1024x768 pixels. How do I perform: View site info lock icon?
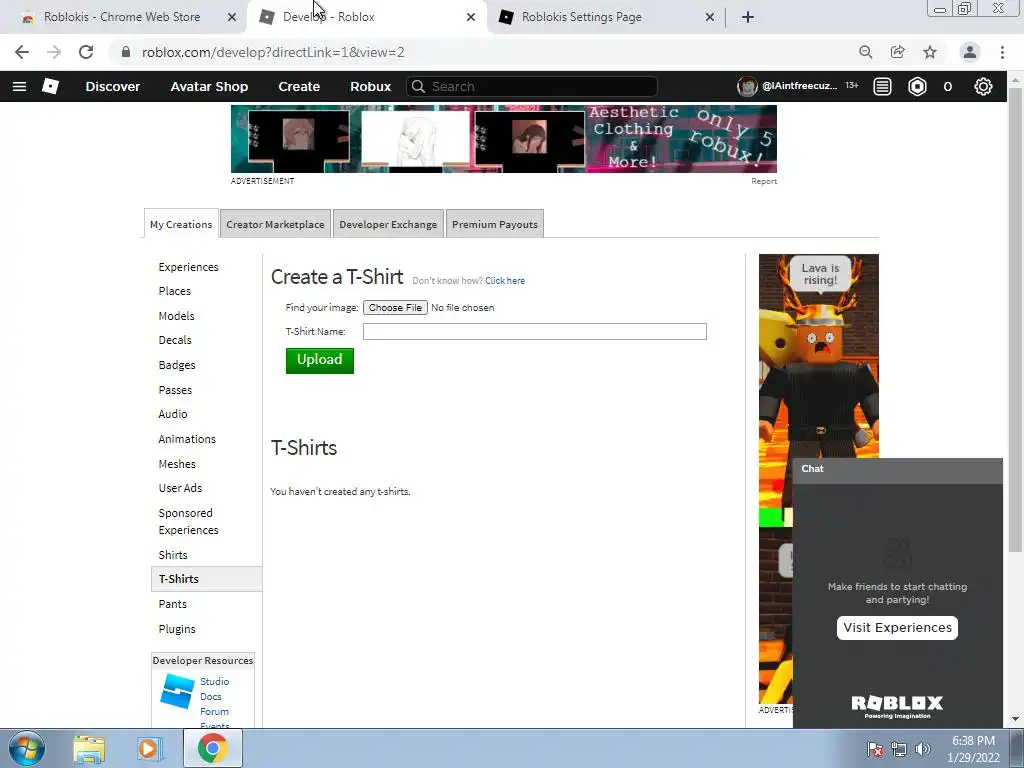126,52
